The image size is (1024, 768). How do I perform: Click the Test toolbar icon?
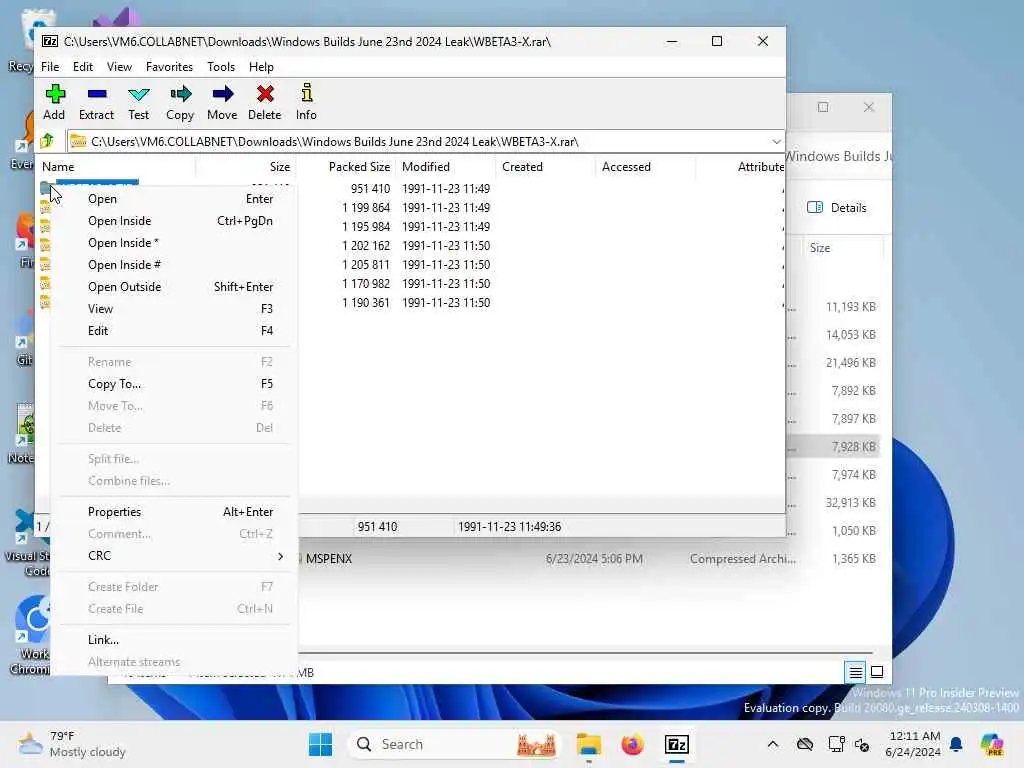138,102
